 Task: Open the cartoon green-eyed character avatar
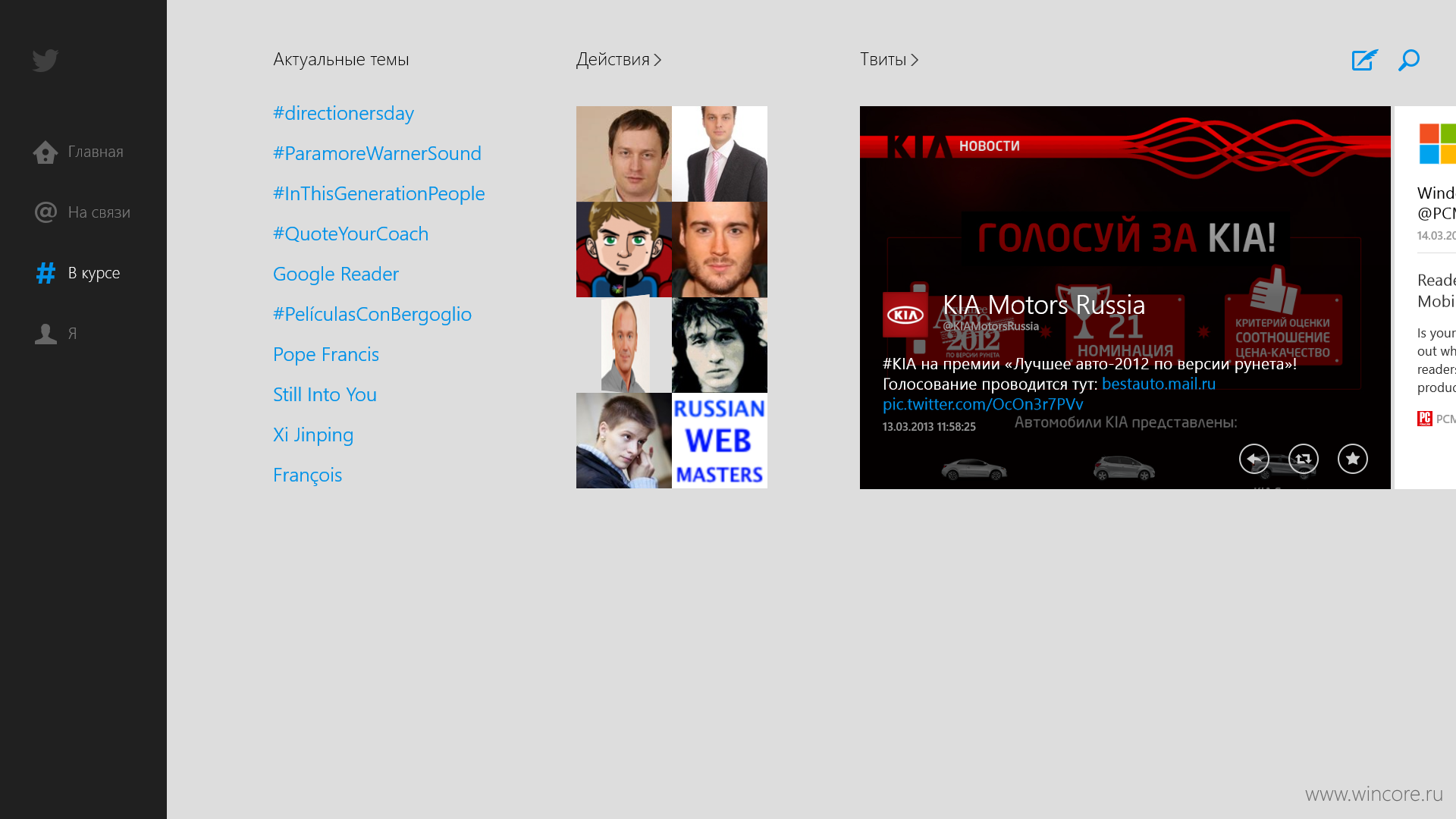(x=624, y=249)
